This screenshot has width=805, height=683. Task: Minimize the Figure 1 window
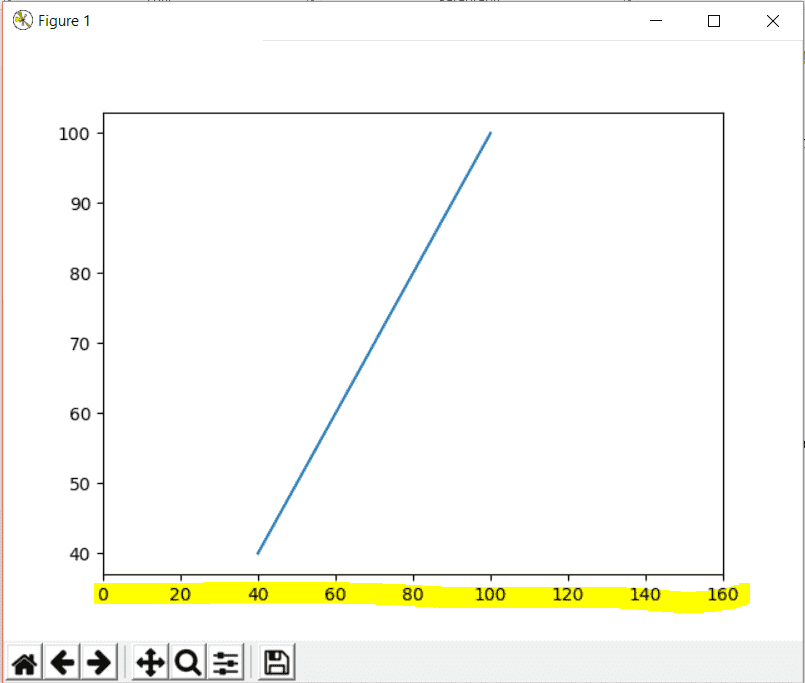point(656,21)
